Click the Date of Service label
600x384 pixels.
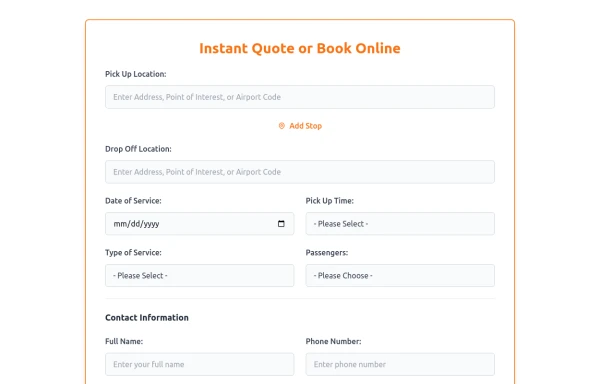[x=133, y=201]
